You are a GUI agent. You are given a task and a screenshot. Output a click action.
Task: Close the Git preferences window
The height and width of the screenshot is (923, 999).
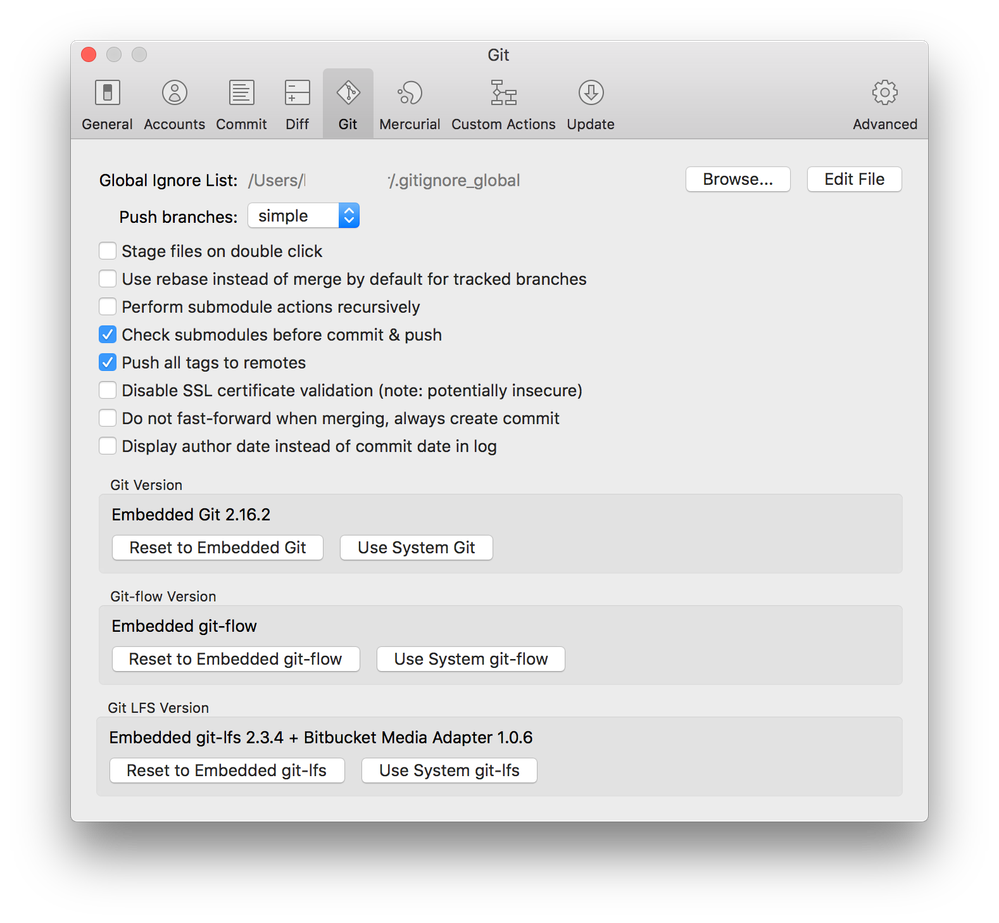pos(89,55)
